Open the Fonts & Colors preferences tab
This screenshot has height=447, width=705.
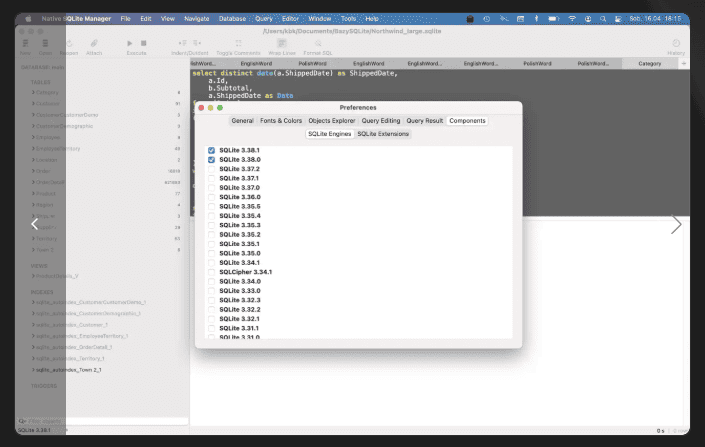(281, 121)
